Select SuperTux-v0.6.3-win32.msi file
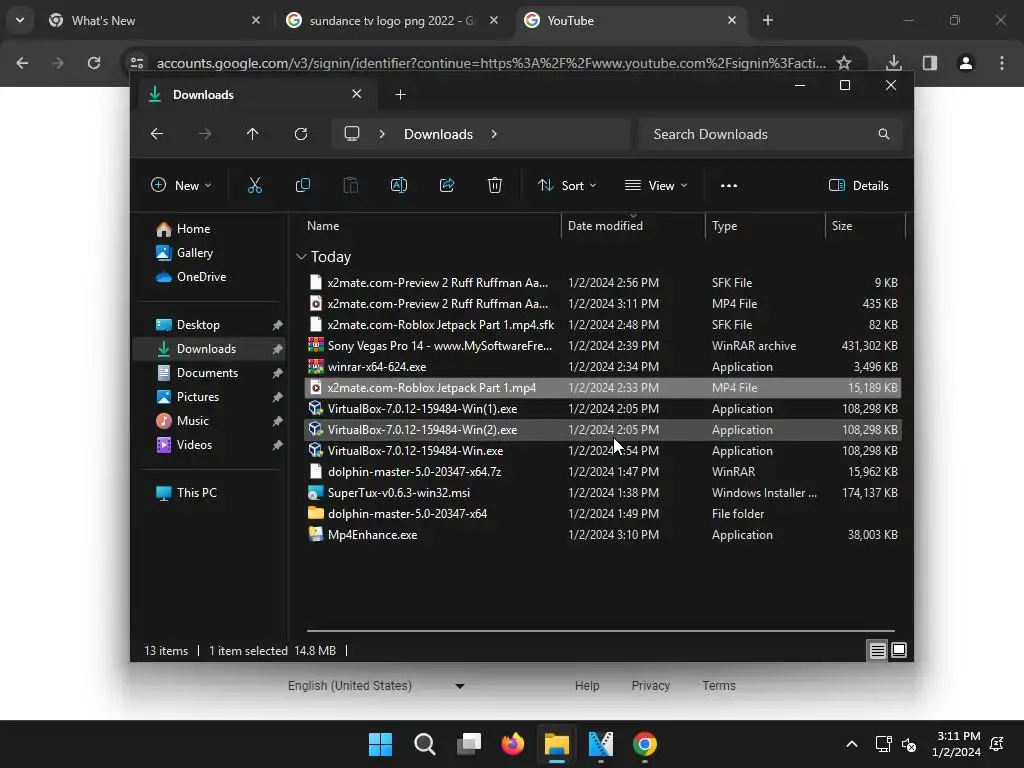1024x768 pixels. (x=602, y=493)
